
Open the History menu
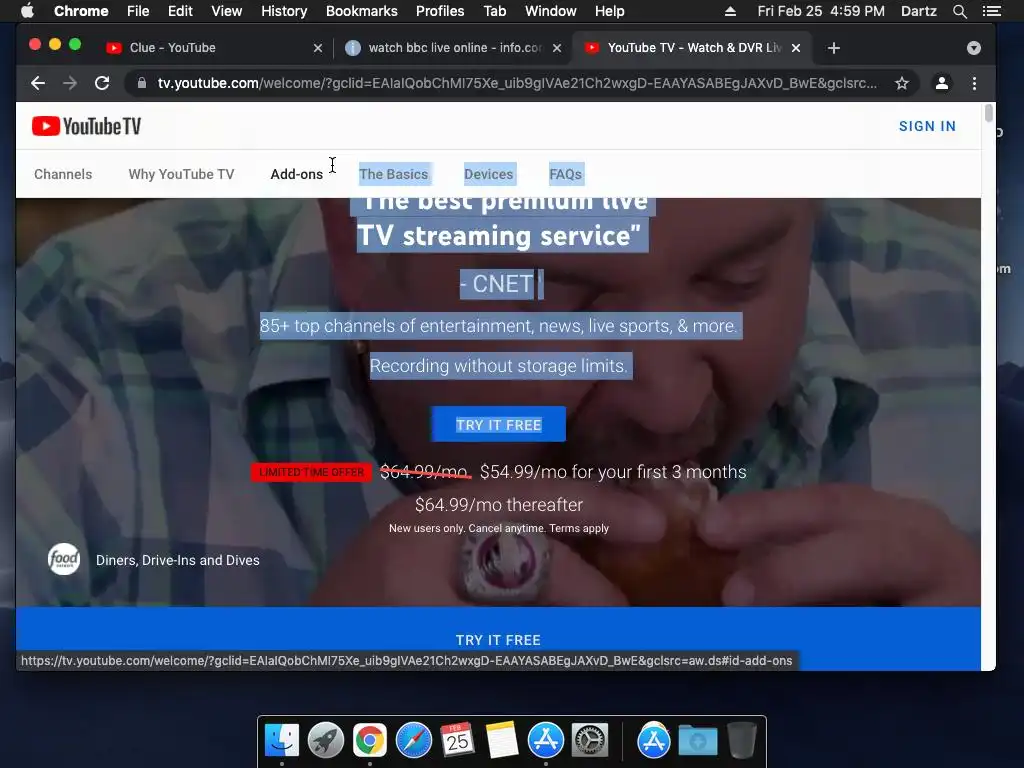pos(284,11)
